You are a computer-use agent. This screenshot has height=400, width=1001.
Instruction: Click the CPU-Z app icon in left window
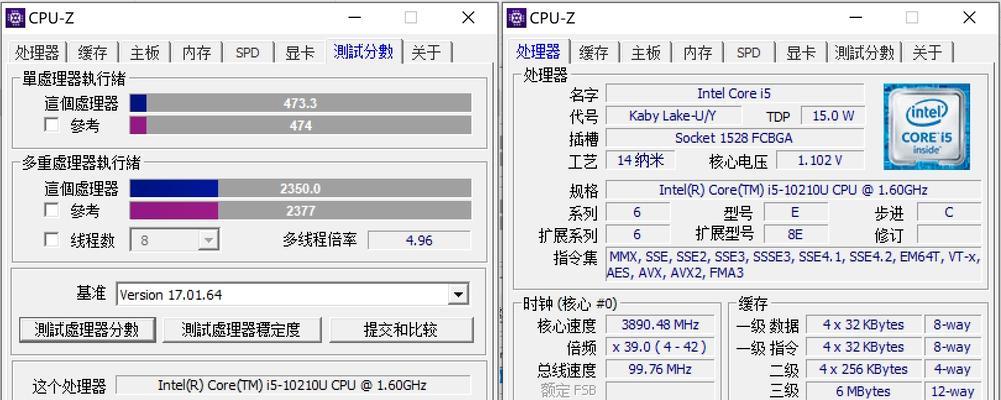click(15, 17)
